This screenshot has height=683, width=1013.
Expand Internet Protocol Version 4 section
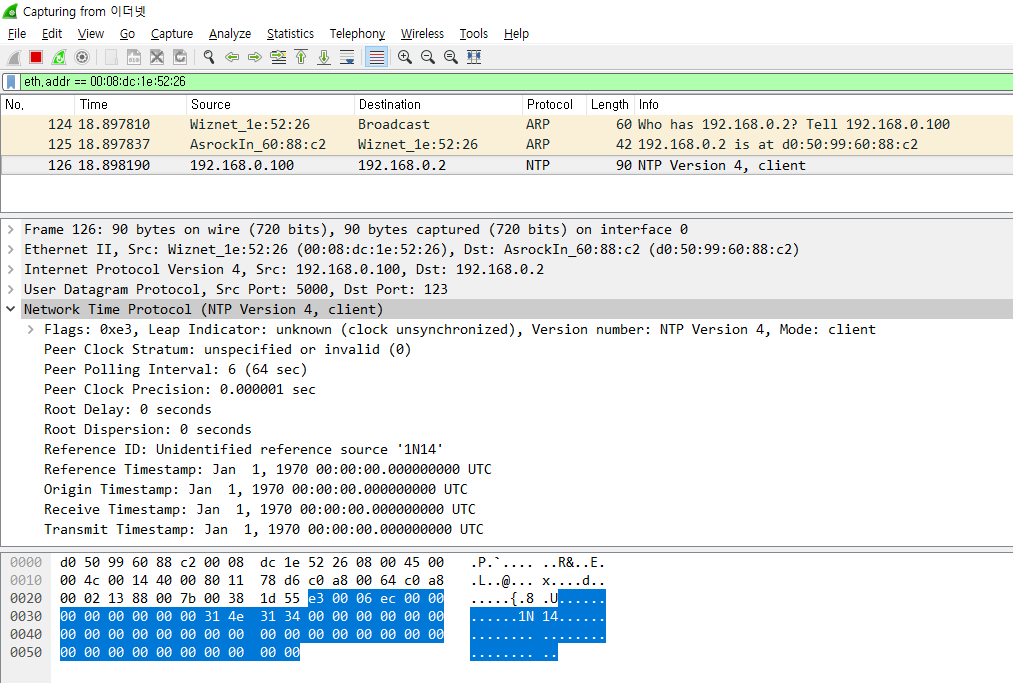(x=10, y=269)
